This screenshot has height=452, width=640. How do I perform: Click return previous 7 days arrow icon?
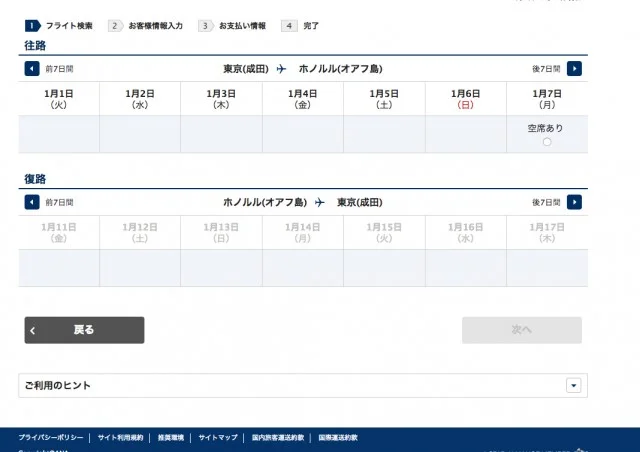pos(32,202)
